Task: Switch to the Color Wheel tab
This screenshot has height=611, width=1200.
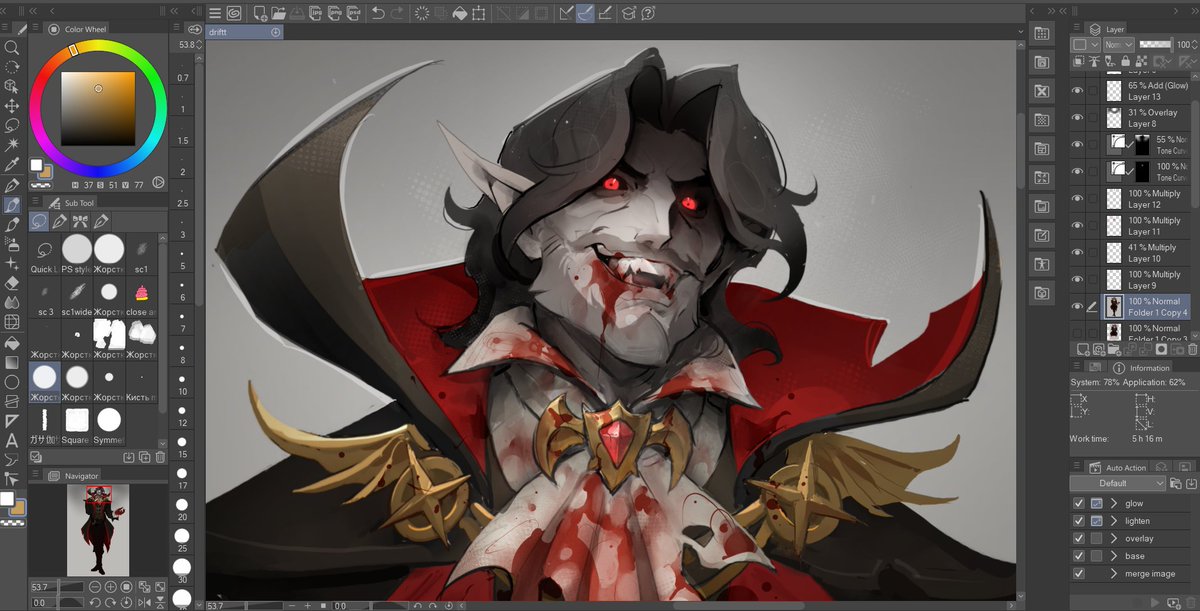Action: pos(78,30)
